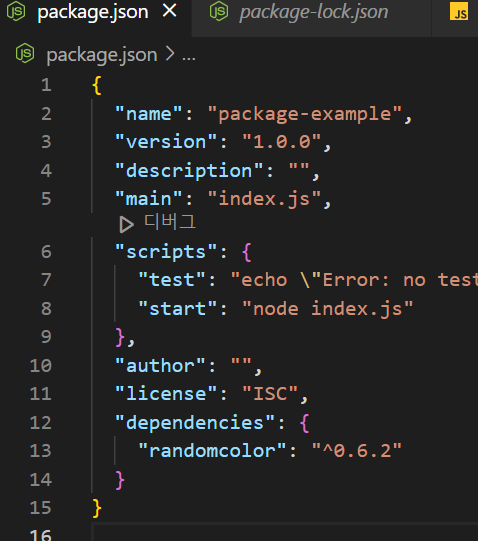The image size is (478, 541).
Task: Click the "author" key
Action: coord(160,366)
